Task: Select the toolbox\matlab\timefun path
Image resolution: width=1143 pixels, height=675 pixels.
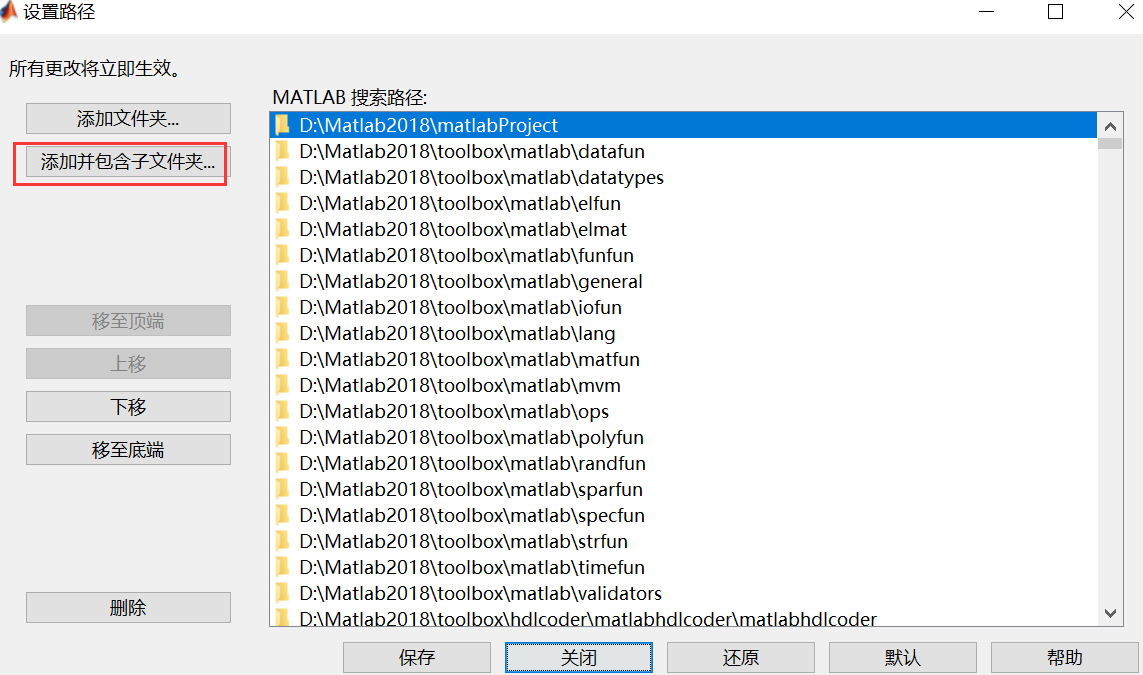Action: [683, 567]
